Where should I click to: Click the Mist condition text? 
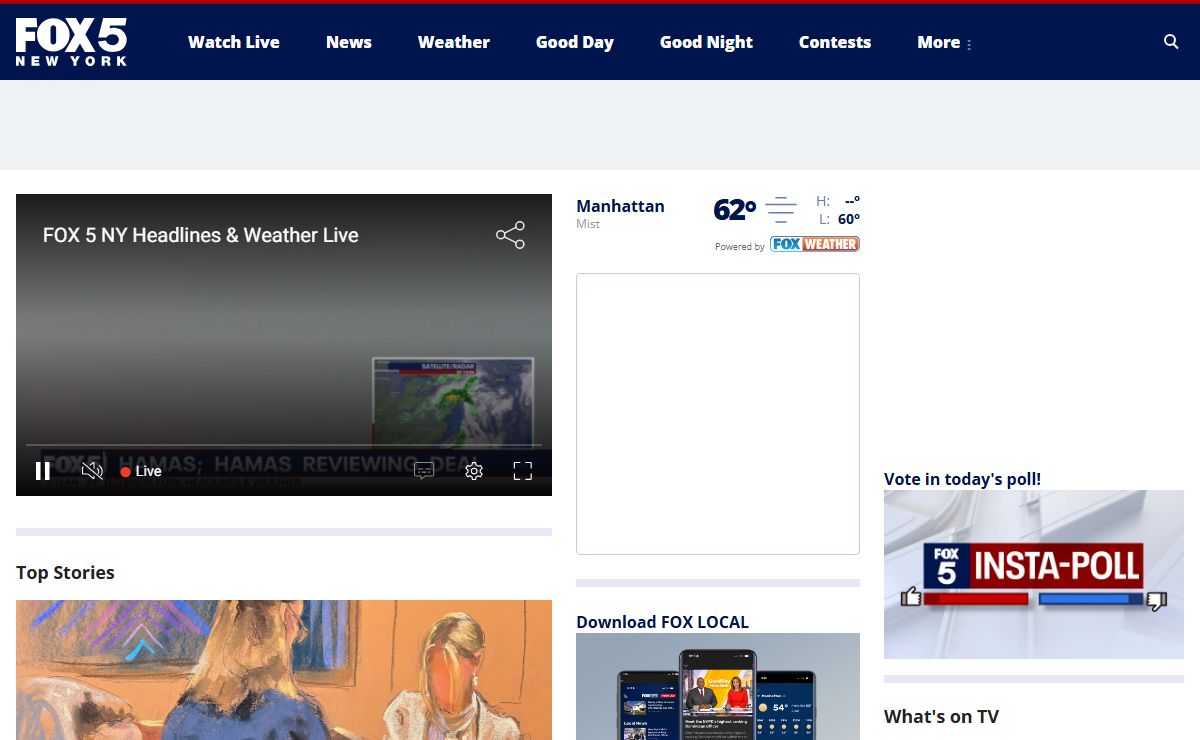(588, 224)
